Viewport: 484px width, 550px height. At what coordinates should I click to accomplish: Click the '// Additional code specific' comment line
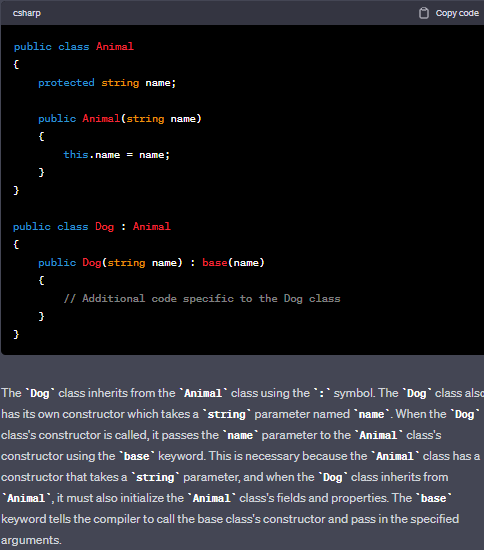[x=202, y=299]
